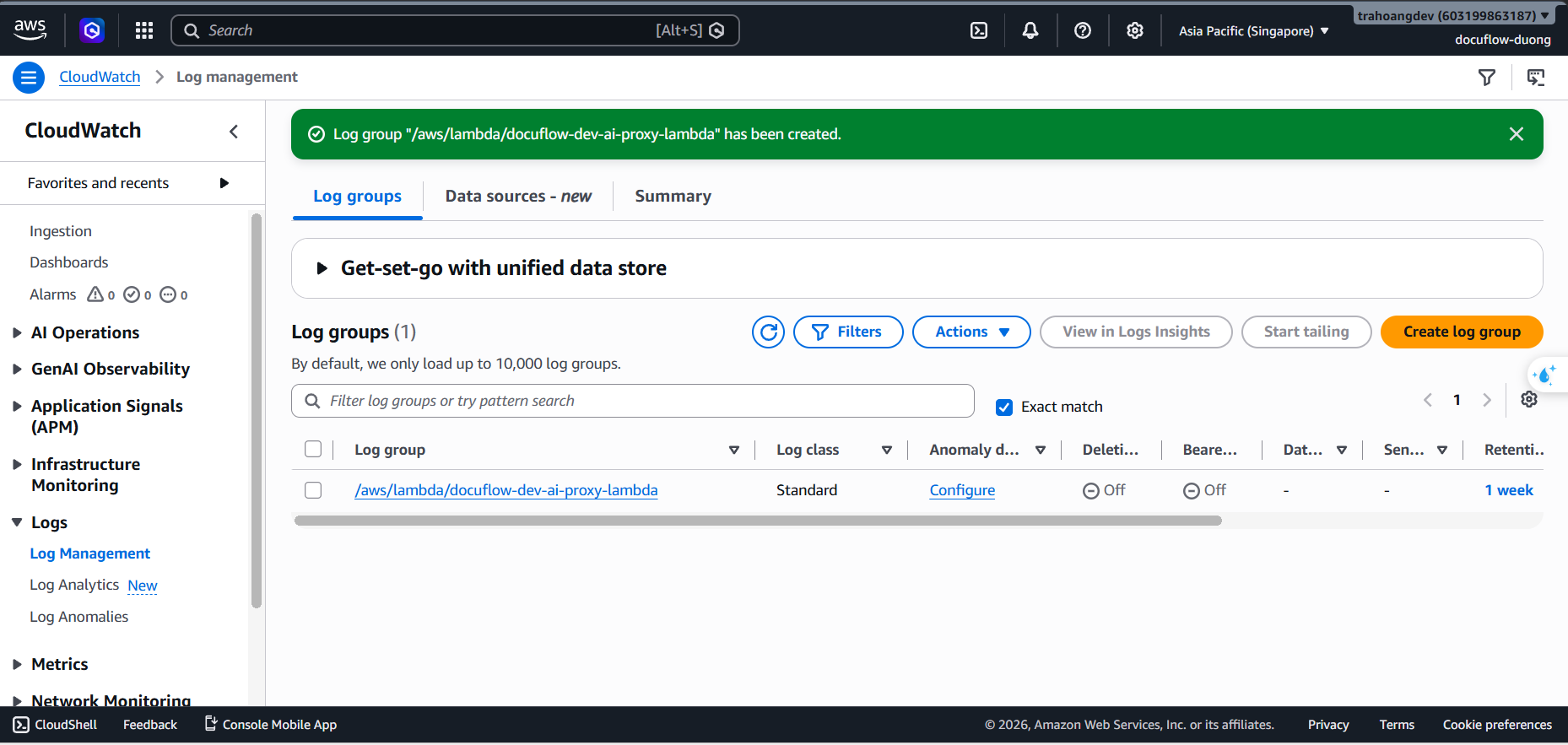Switch to the Log groups tab
Image resolution: width=1568 pixels, height=745 pixels.
pos(357,197)
